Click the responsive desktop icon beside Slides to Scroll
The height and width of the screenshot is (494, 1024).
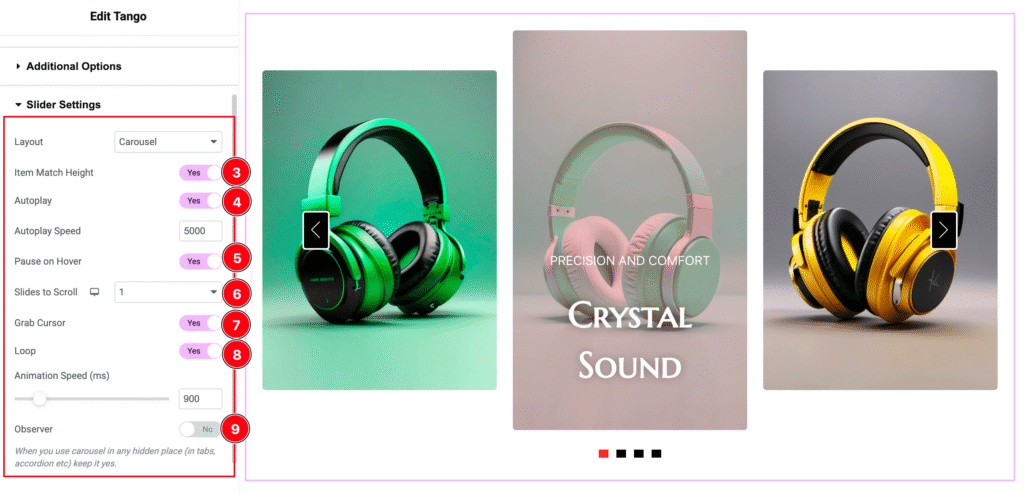click(x=94, y=292)
